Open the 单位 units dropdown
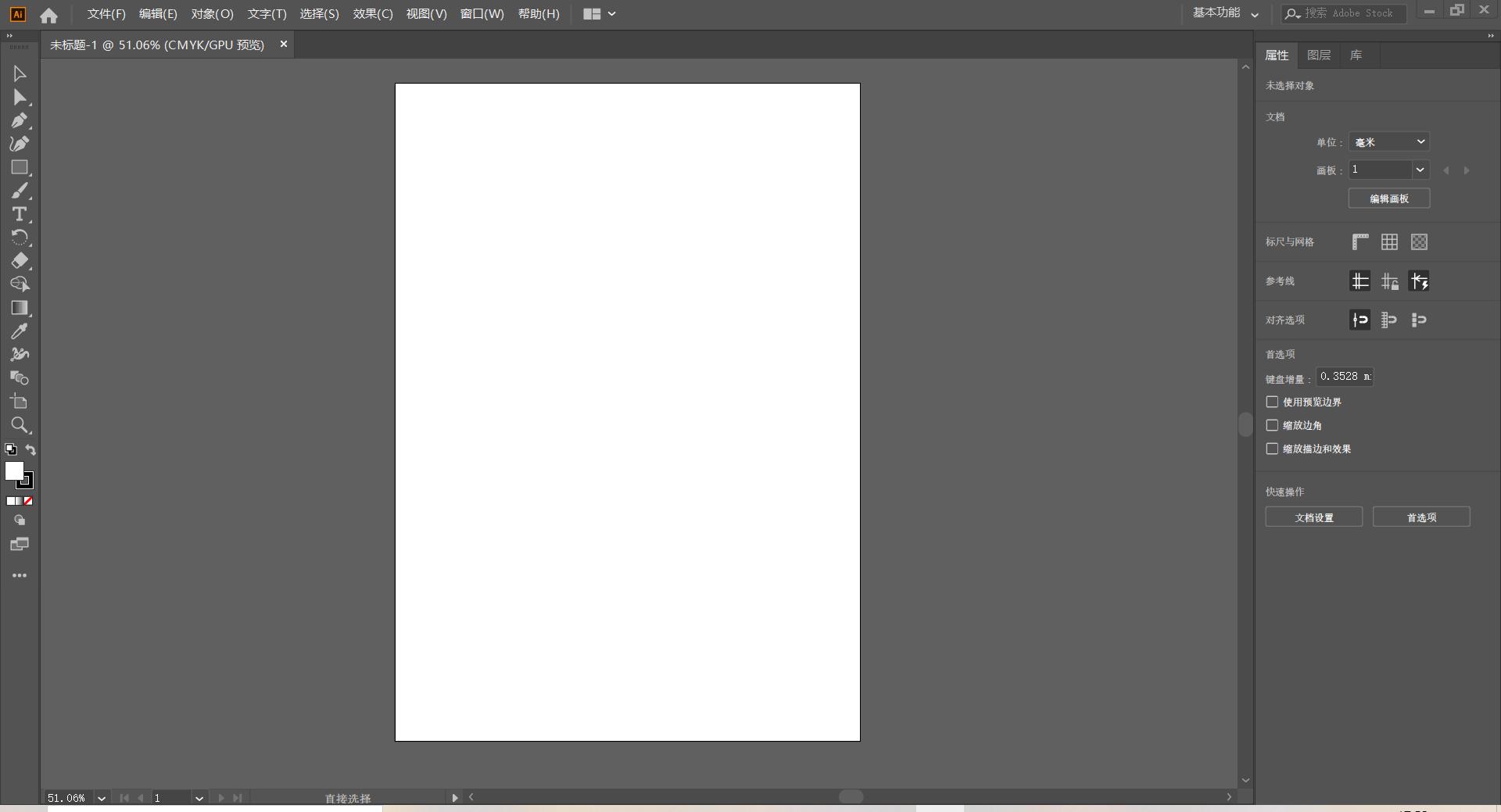This screenshot has height=812, width=1501. click(x=1389, y=141)
